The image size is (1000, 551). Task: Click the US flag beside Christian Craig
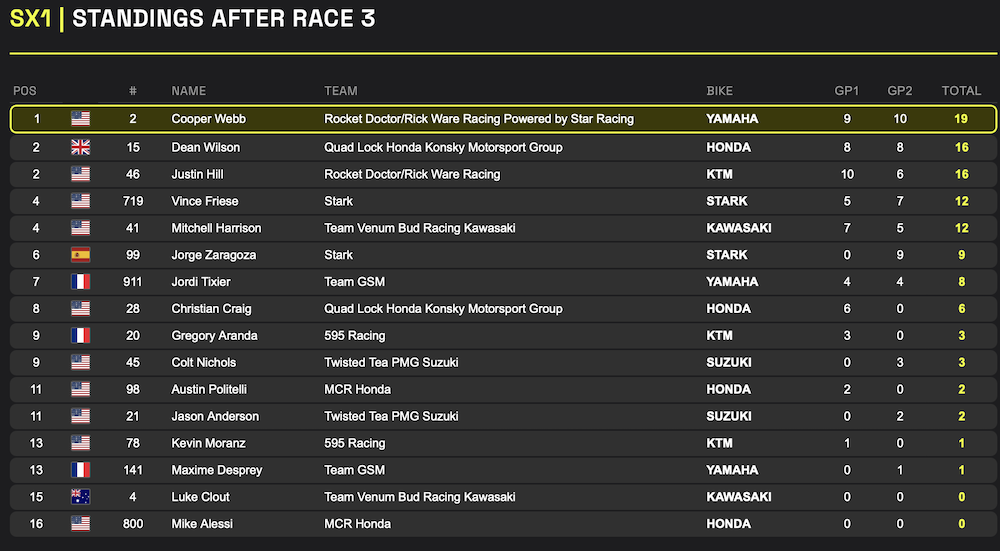80,309
